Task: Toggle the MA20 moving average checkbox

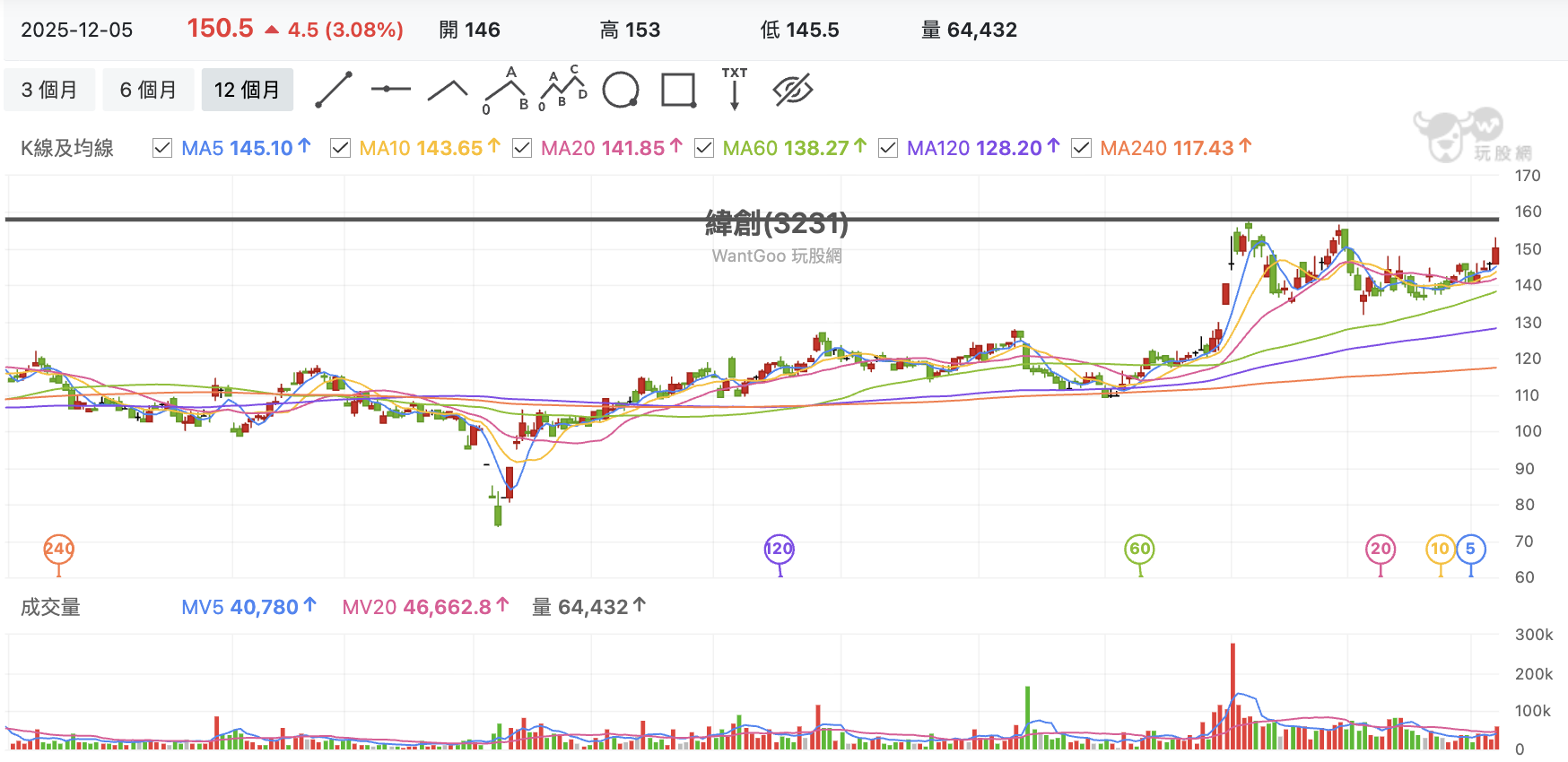Action: pyautogui.click(x=522, y=148)
